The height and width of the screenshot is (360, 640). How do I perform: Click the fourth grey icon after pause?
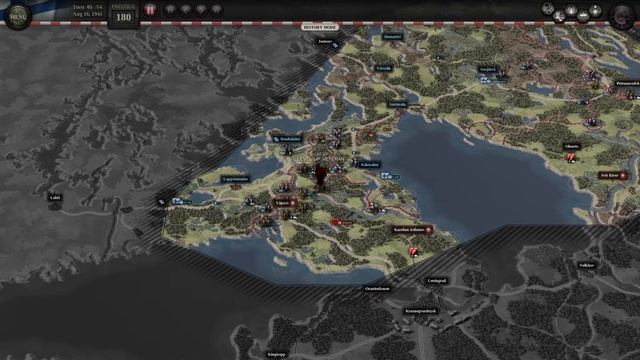pos(217,9)
